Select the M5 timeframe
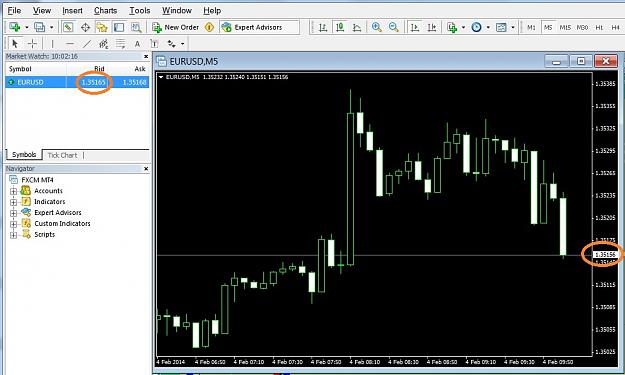 (x=548, y=27)
